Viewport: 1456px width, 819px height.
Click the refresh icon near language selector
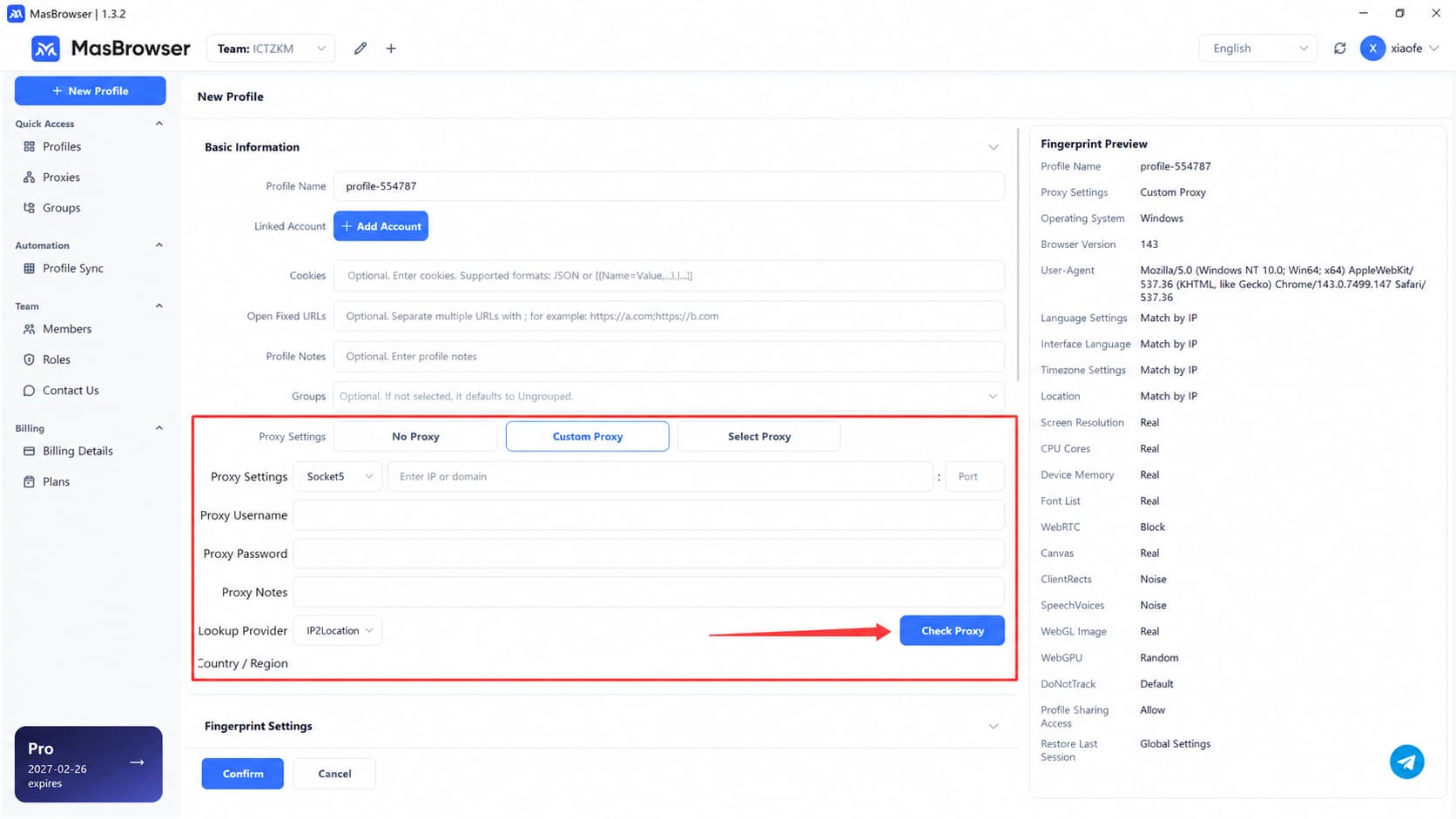click(1339, 49)
